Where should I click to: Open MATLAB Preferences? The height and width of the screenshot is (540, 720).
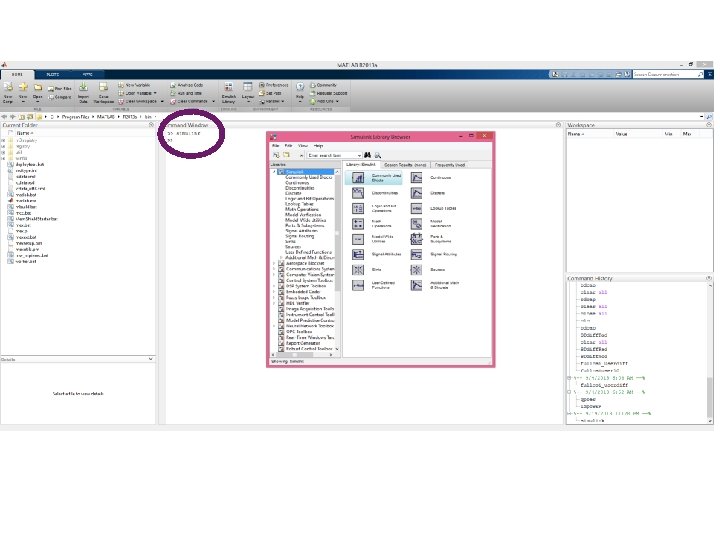pos(274,85)
